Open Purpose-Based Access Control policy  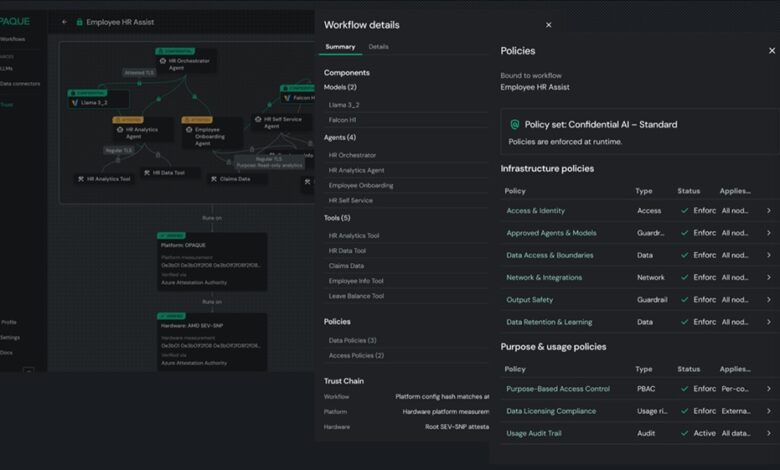pos(558,389)
